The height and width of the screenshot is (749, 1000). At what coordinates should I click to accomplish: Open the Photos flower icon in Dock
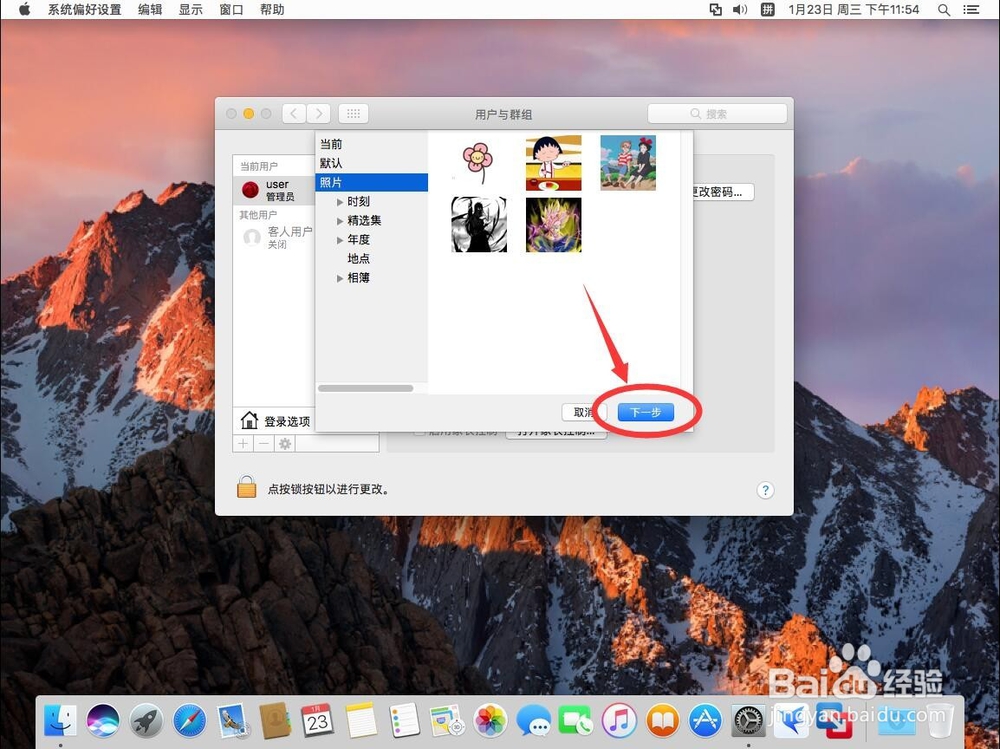[490, 721]
